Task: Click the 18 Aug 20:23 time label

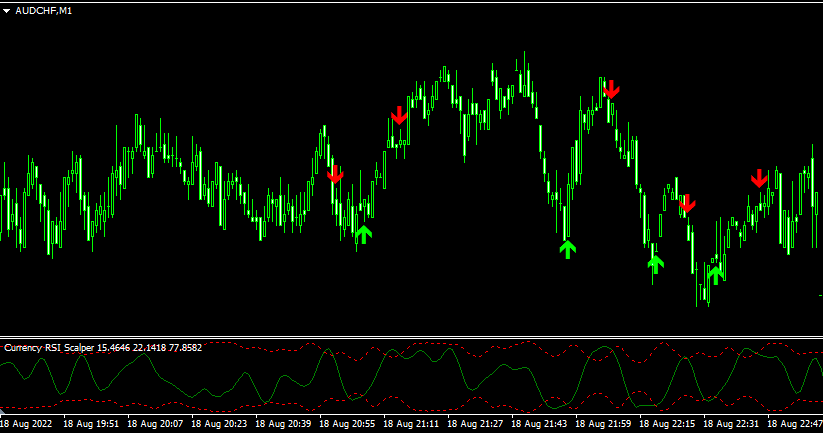Action: pos(220,424)
